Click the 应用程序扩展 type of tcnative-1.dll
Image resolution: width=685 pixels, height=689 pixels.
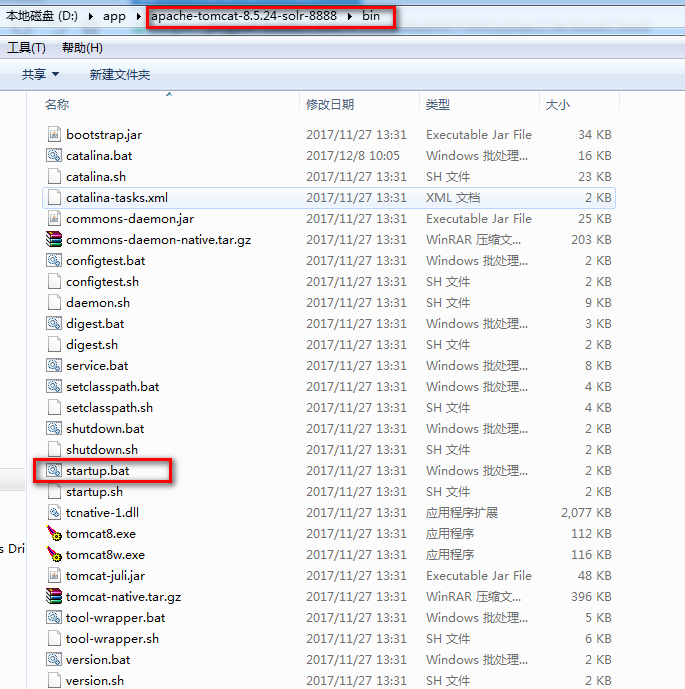pyautogui.click(x=462, y=512)
